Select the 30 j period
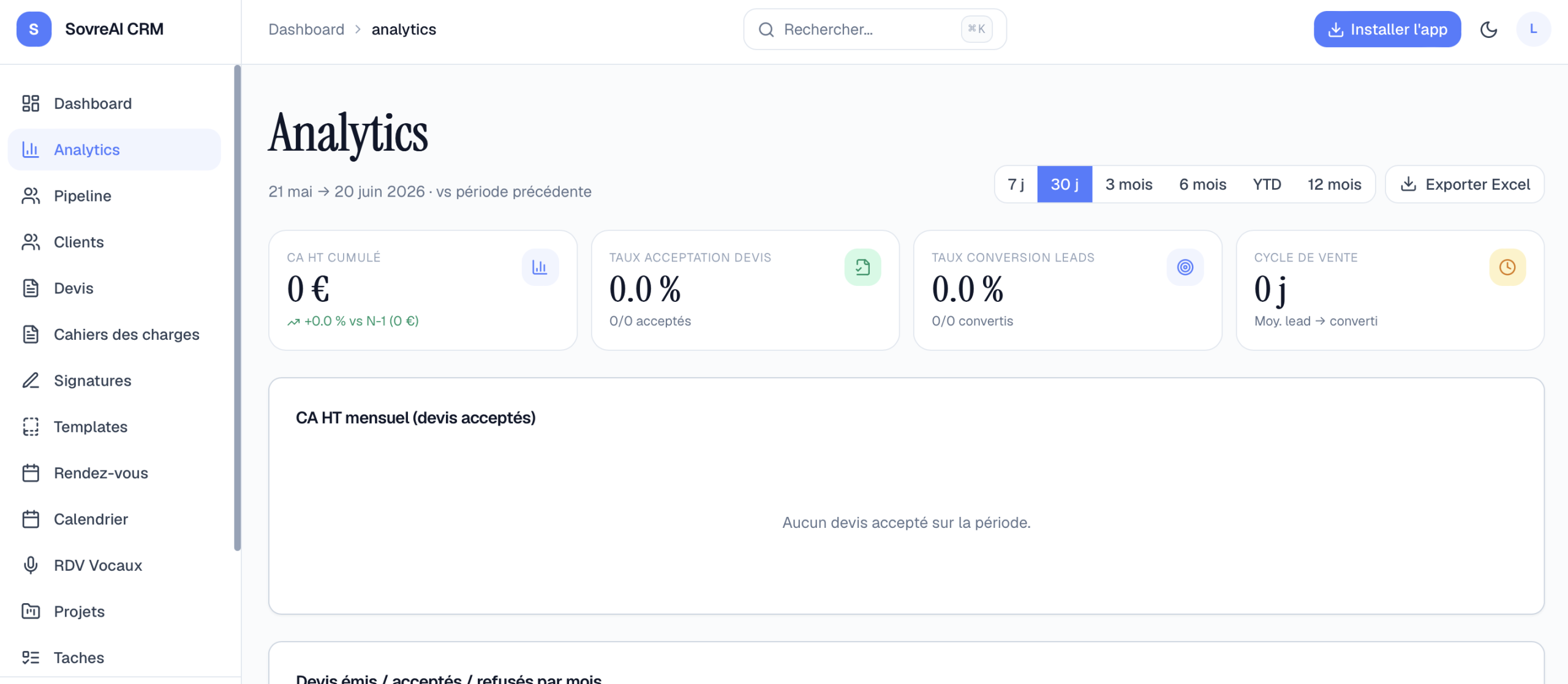The height and width of the screenshot is (684, 1568). (1065, 184)
